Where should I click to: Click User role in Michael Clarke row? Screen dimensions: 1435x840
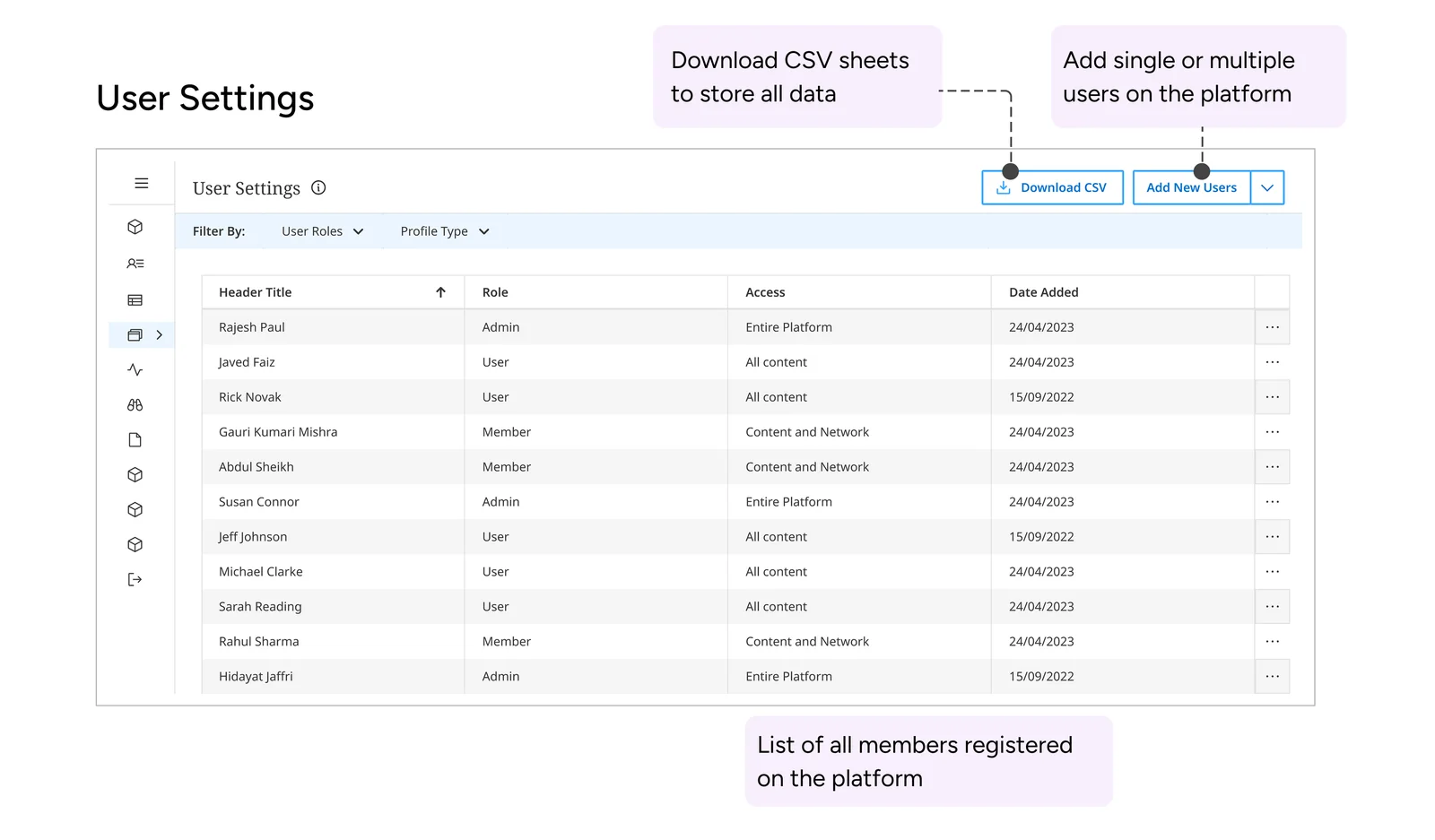[x=495, y=572]
